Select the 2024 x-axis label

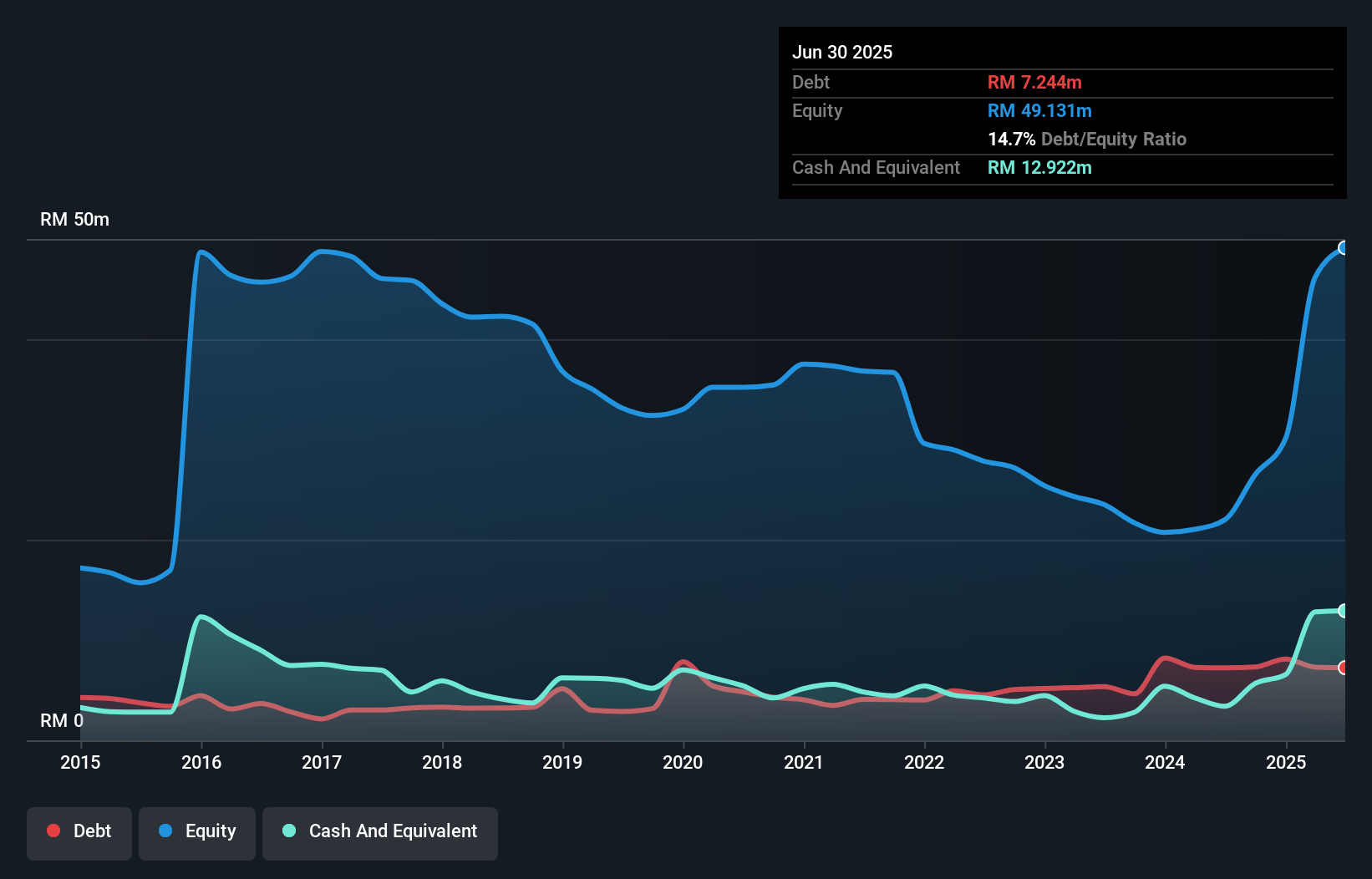(x=1165, y=762)
